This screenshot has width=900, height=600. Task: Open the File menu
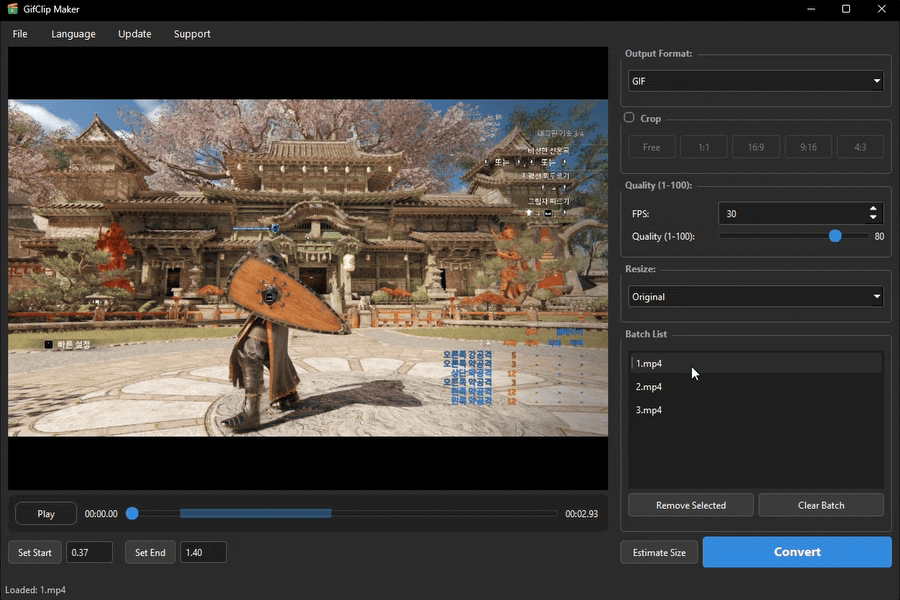tap(20, 34)
